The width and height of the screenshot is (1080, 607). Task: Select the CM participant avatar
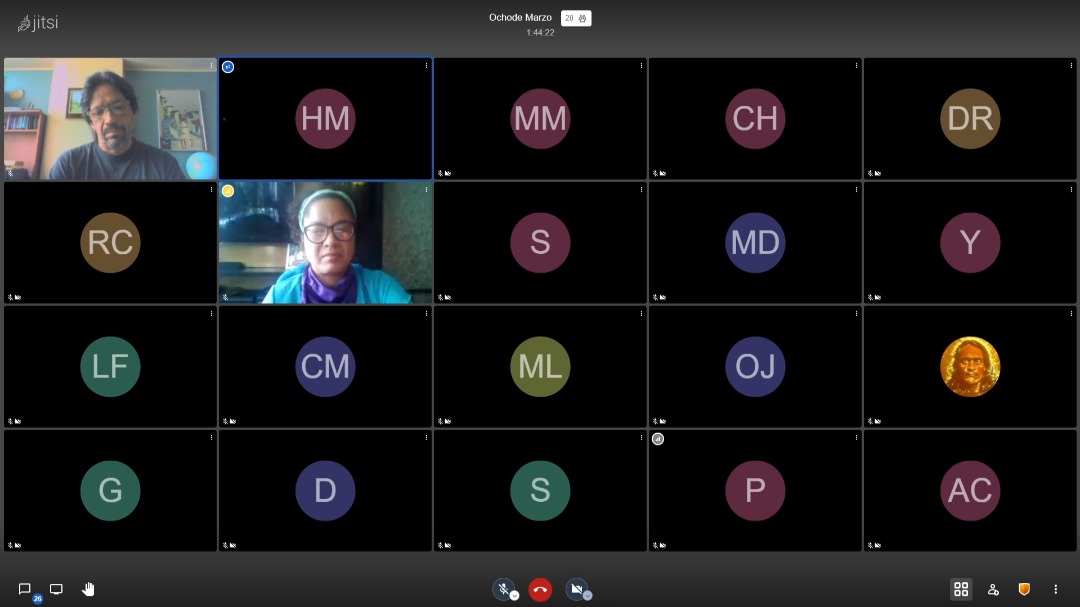[325, 367]
